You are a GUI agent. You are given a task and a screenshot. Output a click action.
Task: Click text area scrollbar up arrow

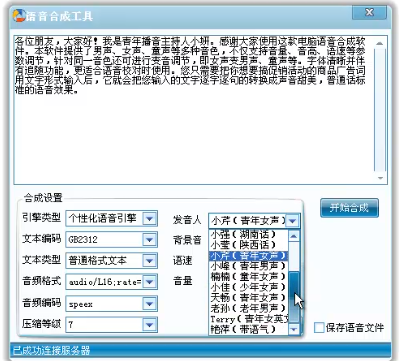[x=380, y=43]
